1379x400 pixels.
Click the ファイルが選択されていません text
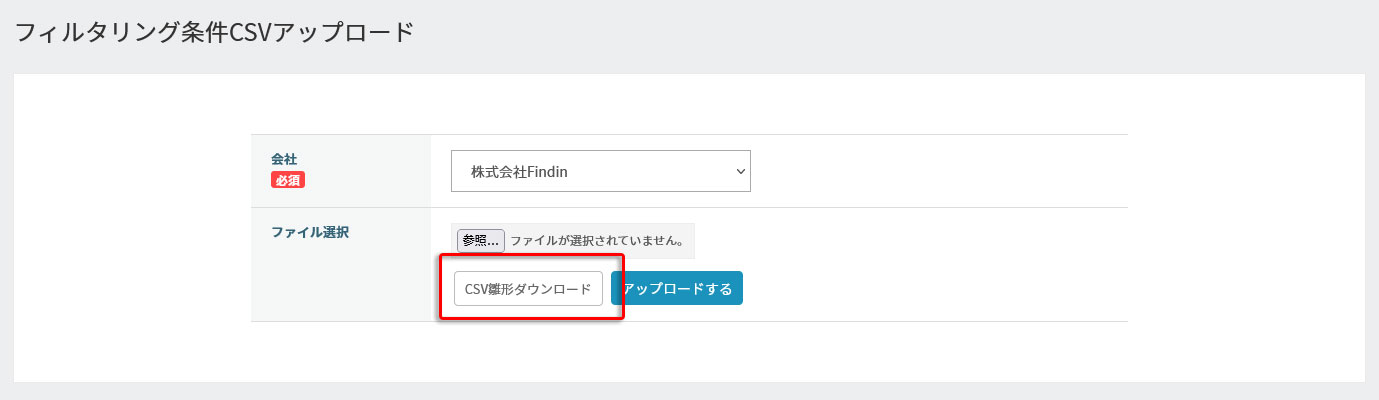tap(597, 241)
